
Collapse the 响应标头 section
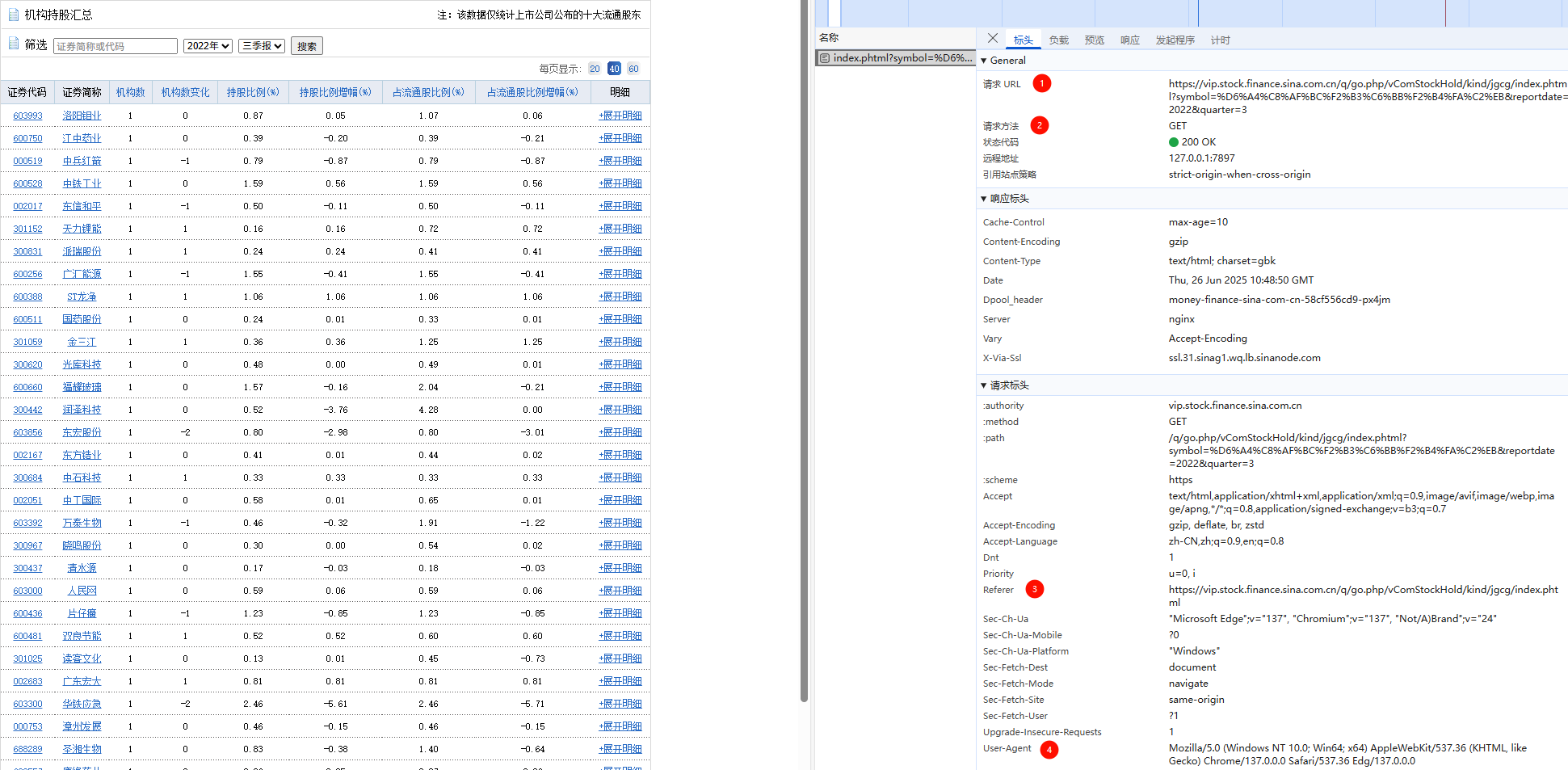coord(984,199)
